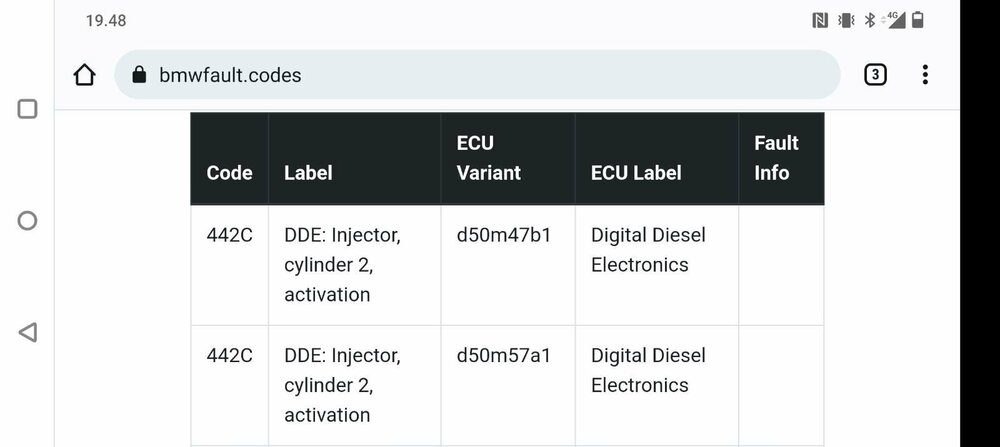Click the Label column header

click(308, 172)
